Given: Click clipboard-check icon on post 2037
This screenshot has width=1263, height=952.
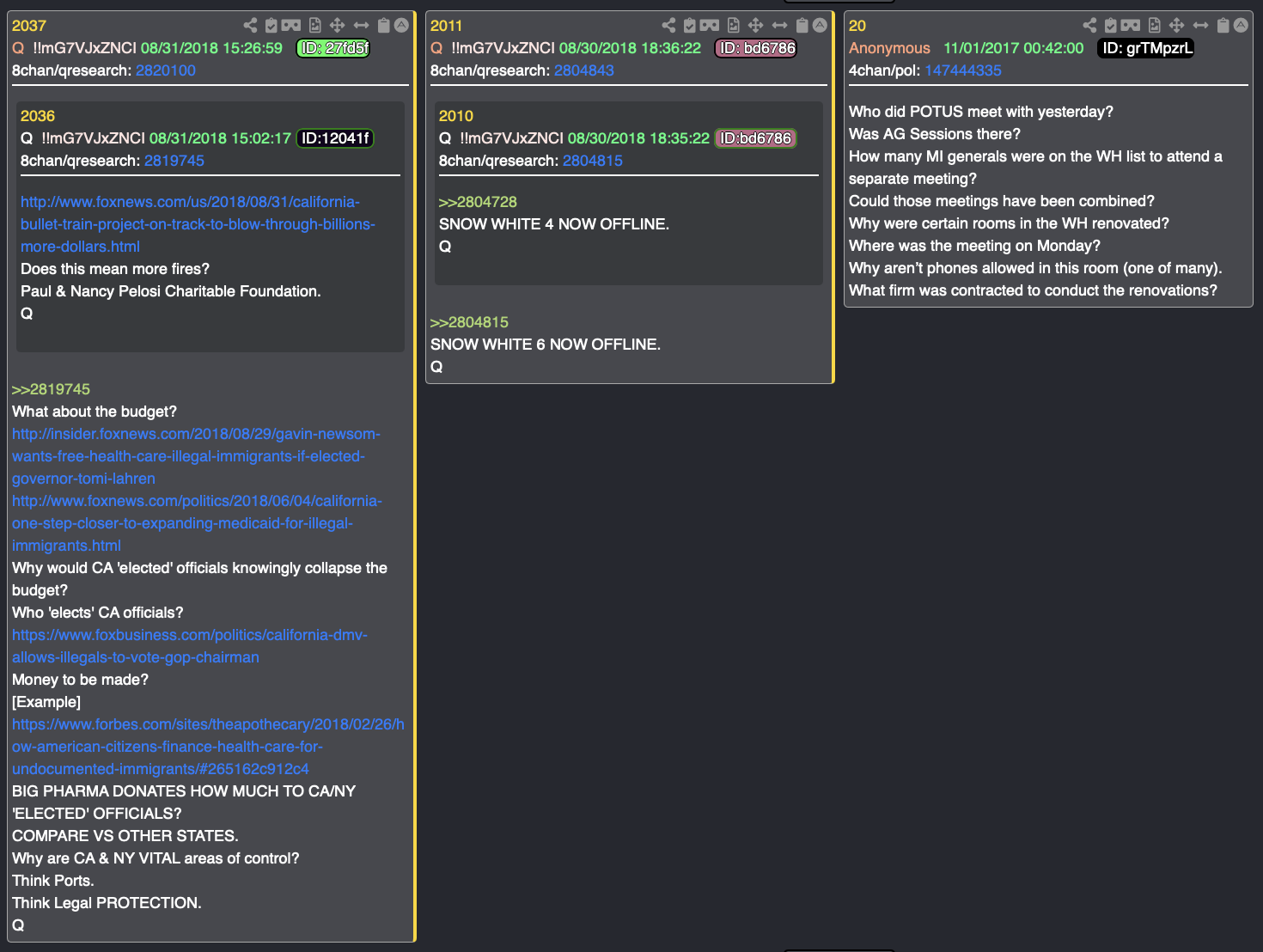Looking at the screenshot, I should point(272,25).
